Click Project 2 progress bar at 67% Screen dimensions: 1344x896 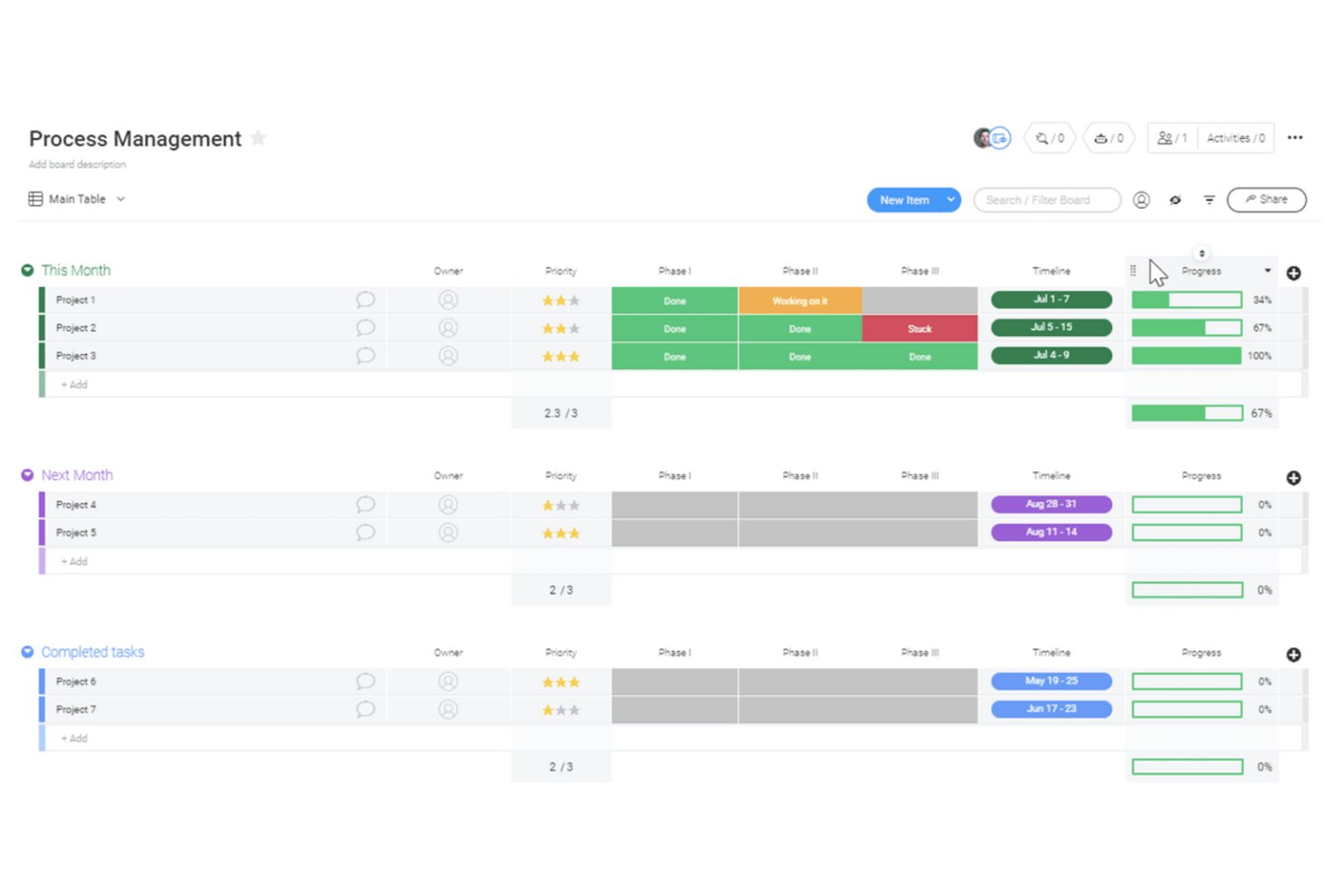pos(1187,328)
